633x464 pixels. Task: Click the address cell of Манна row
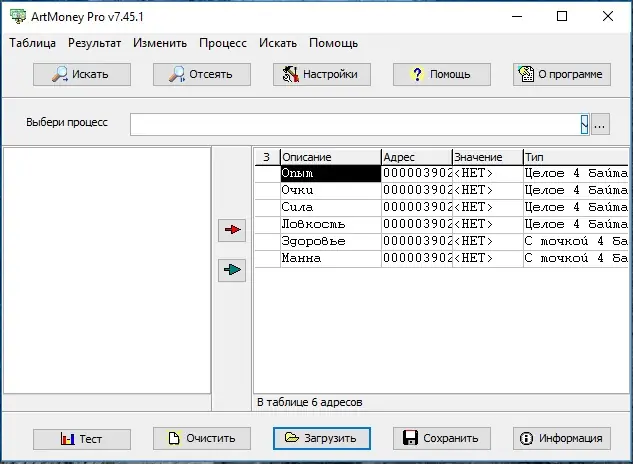pos(417,258)
